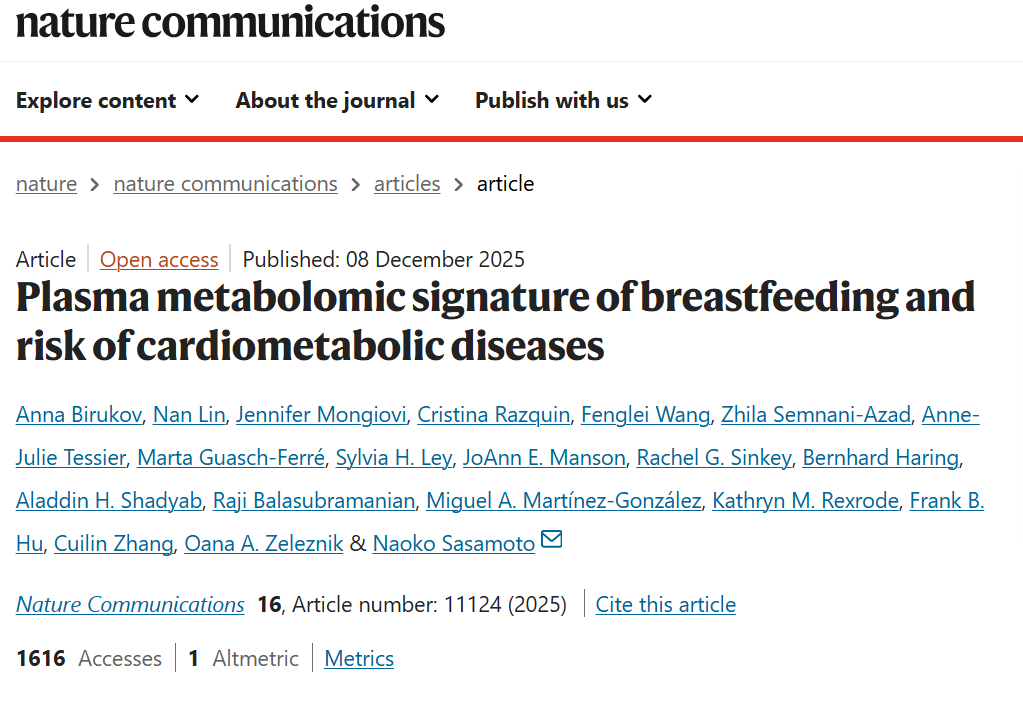Expand the Explore content menu
The width and height of the screenshot is (1023, 711).
click(x=107, y=100)
